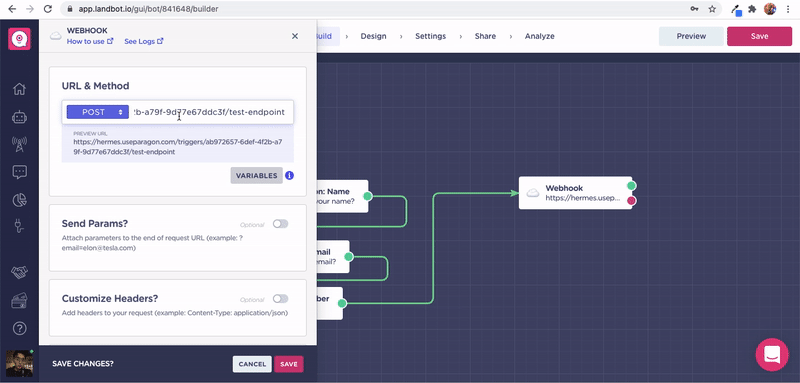800x383 pixels.
Task: Click the variables info icon
Action: click(289, 175)
